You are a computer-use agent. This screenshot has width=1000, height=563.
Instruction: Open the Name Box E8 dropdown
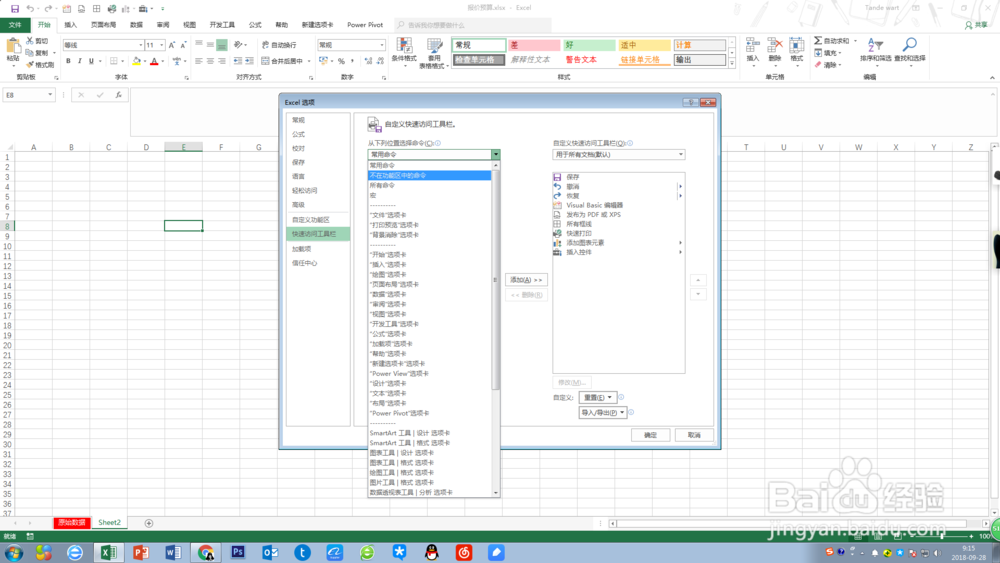[50, 95]
